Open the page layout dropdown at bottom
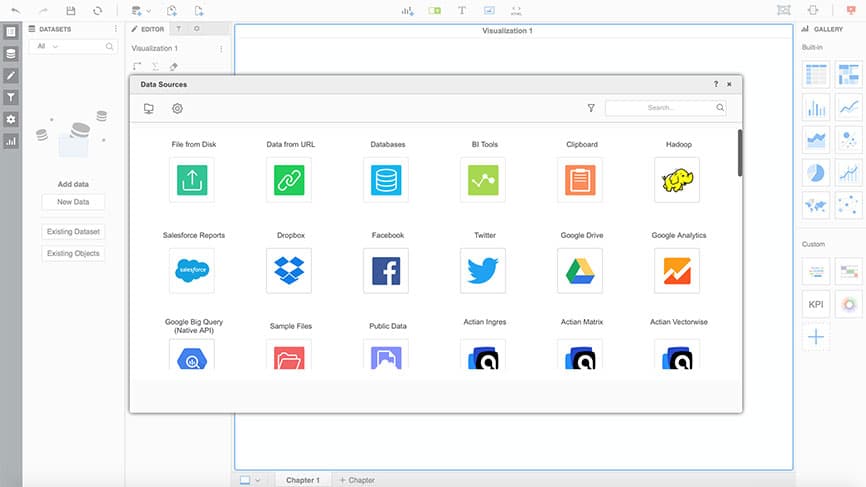This screenshot has width=866, height=487. [x=251, y=480]
